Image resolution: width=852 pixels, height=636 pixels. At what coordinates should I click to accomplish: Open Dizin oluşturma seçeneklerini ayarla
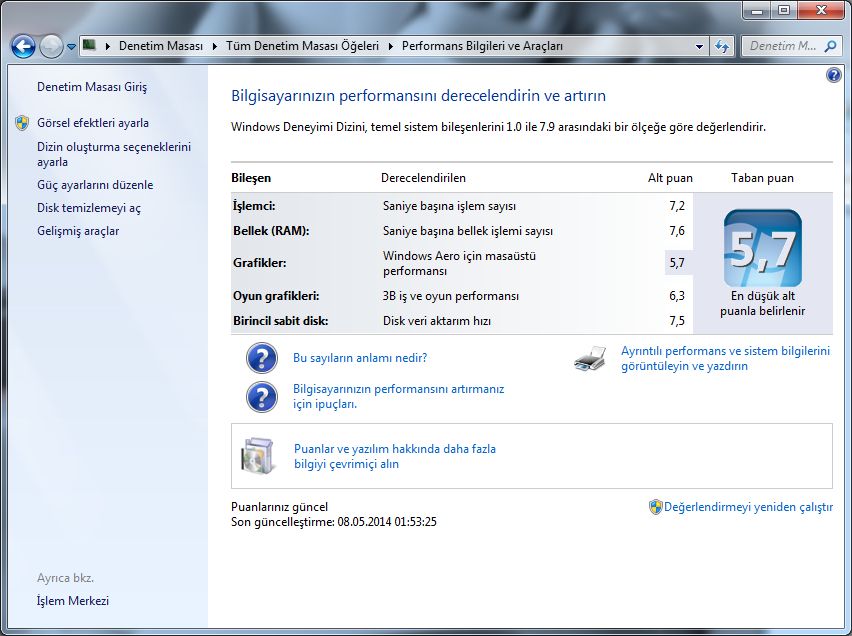114,154
